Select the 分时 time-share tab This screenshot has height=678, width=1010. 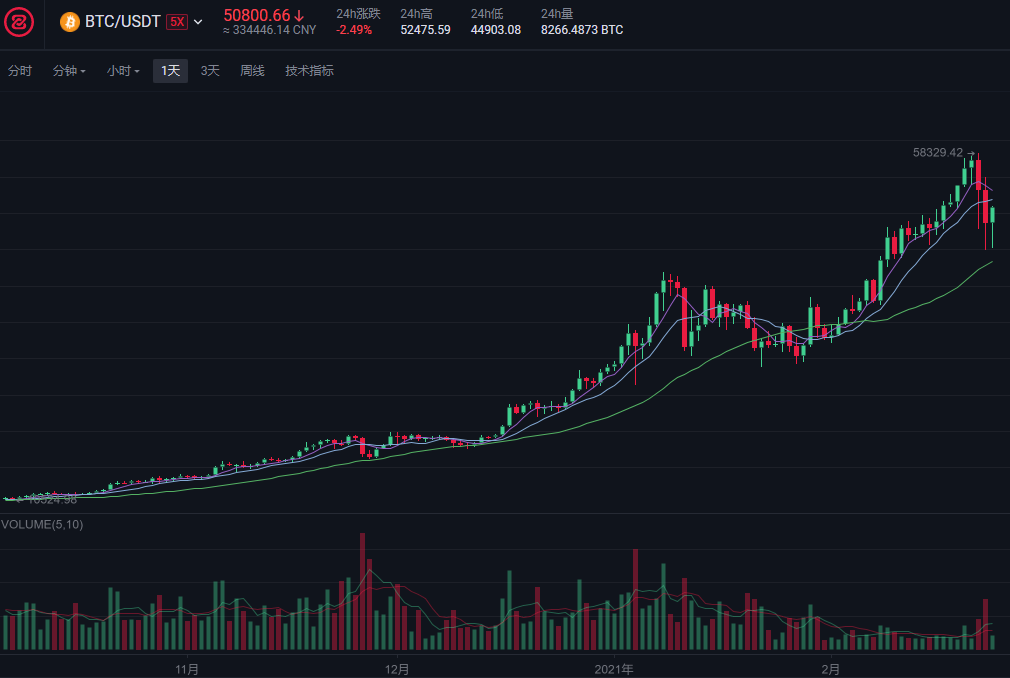[19, 71]
